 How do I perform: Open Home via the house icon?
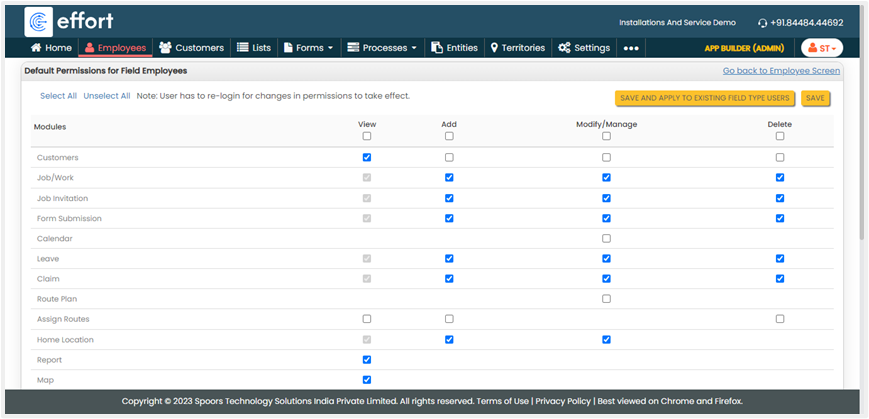click(x=37, y=47)
